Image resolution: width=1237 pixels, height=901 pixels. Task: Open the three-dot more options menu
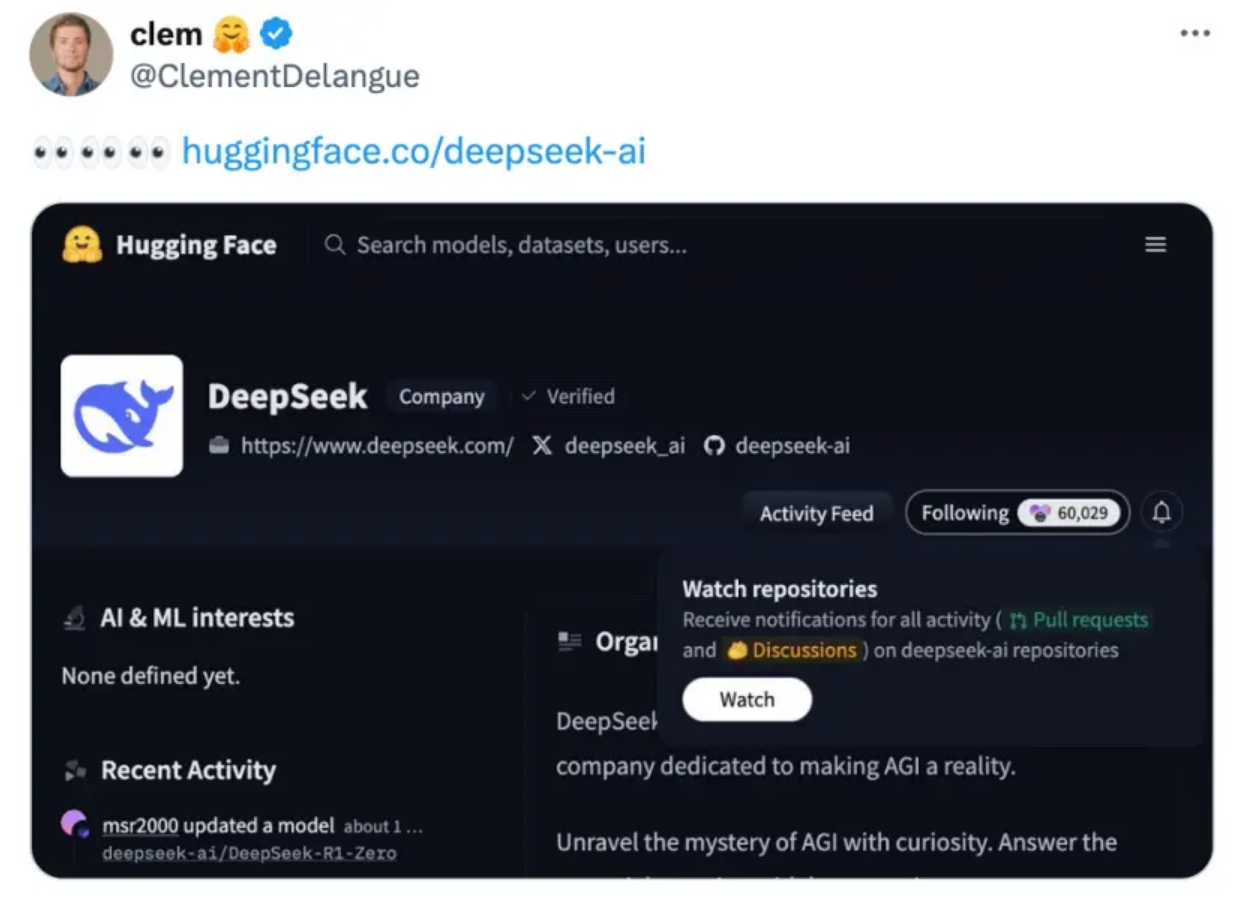pos(1194,33)
